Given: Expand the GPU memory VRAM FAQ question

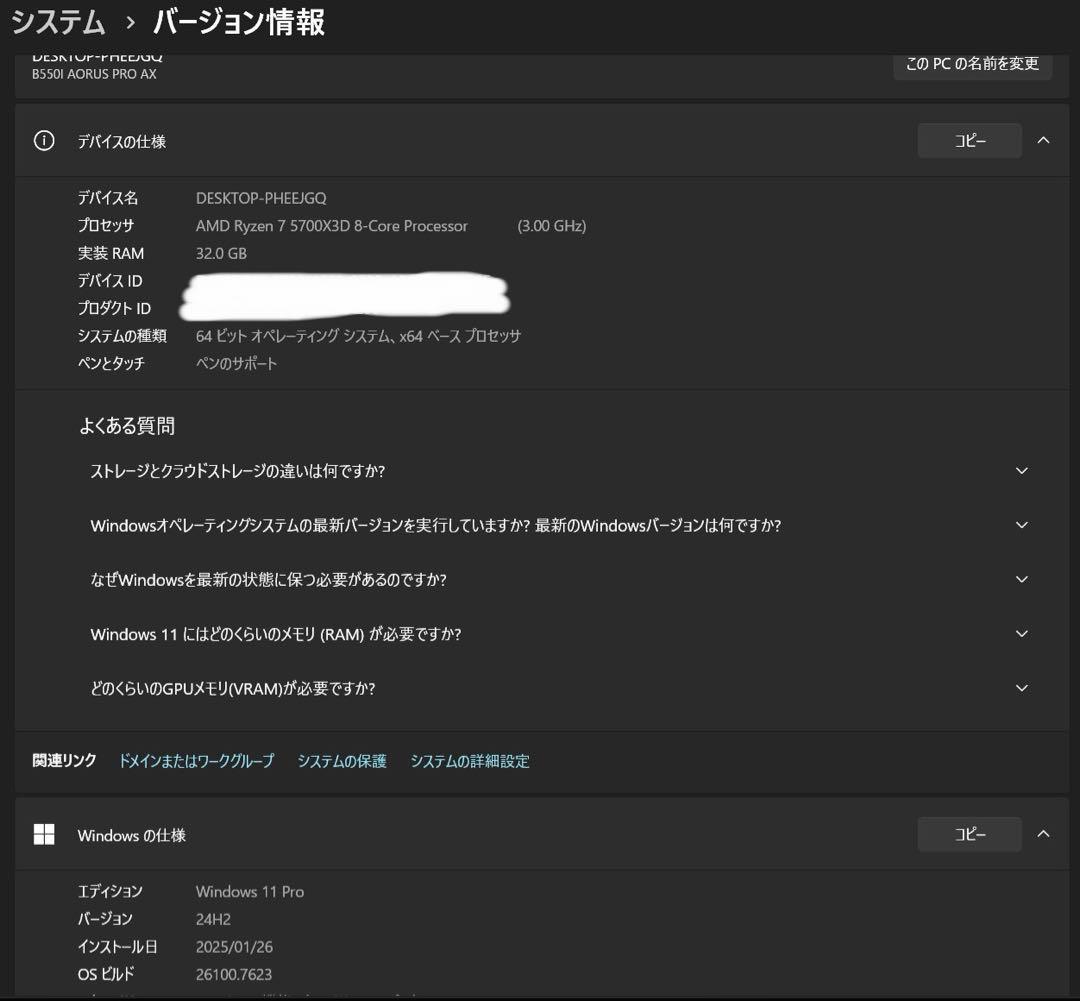Looking at the screenshot, I should [x=1021, y=688].
